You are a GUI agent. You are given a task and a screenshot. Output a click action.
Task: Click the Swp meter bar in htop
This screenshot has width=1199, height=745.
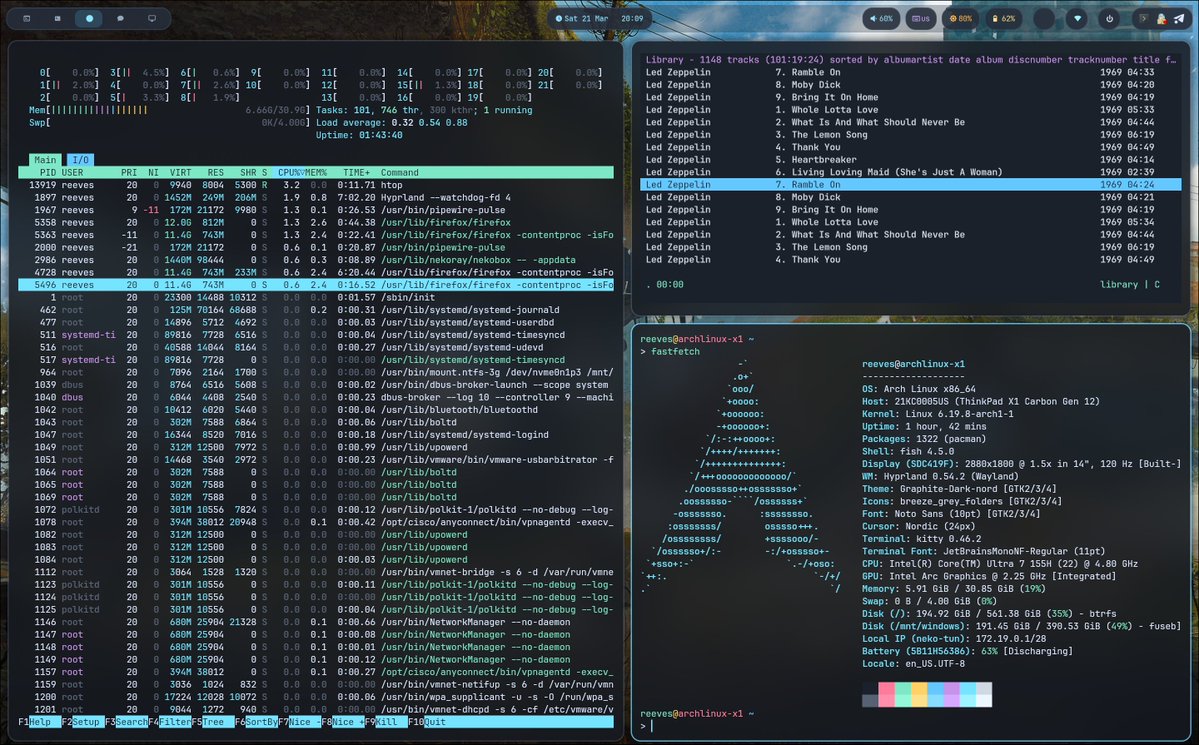tap(169, 122)
